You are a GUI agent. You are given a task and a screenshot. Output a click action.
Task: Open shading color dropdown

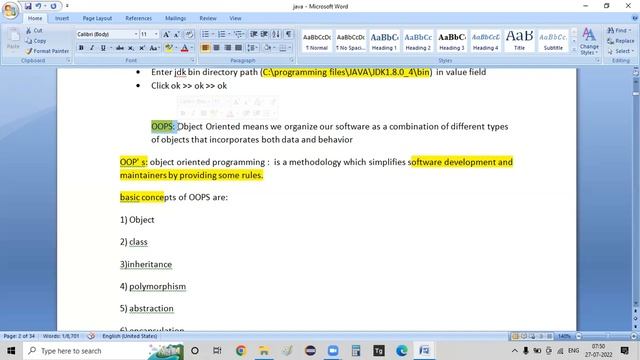click(273, 48)
